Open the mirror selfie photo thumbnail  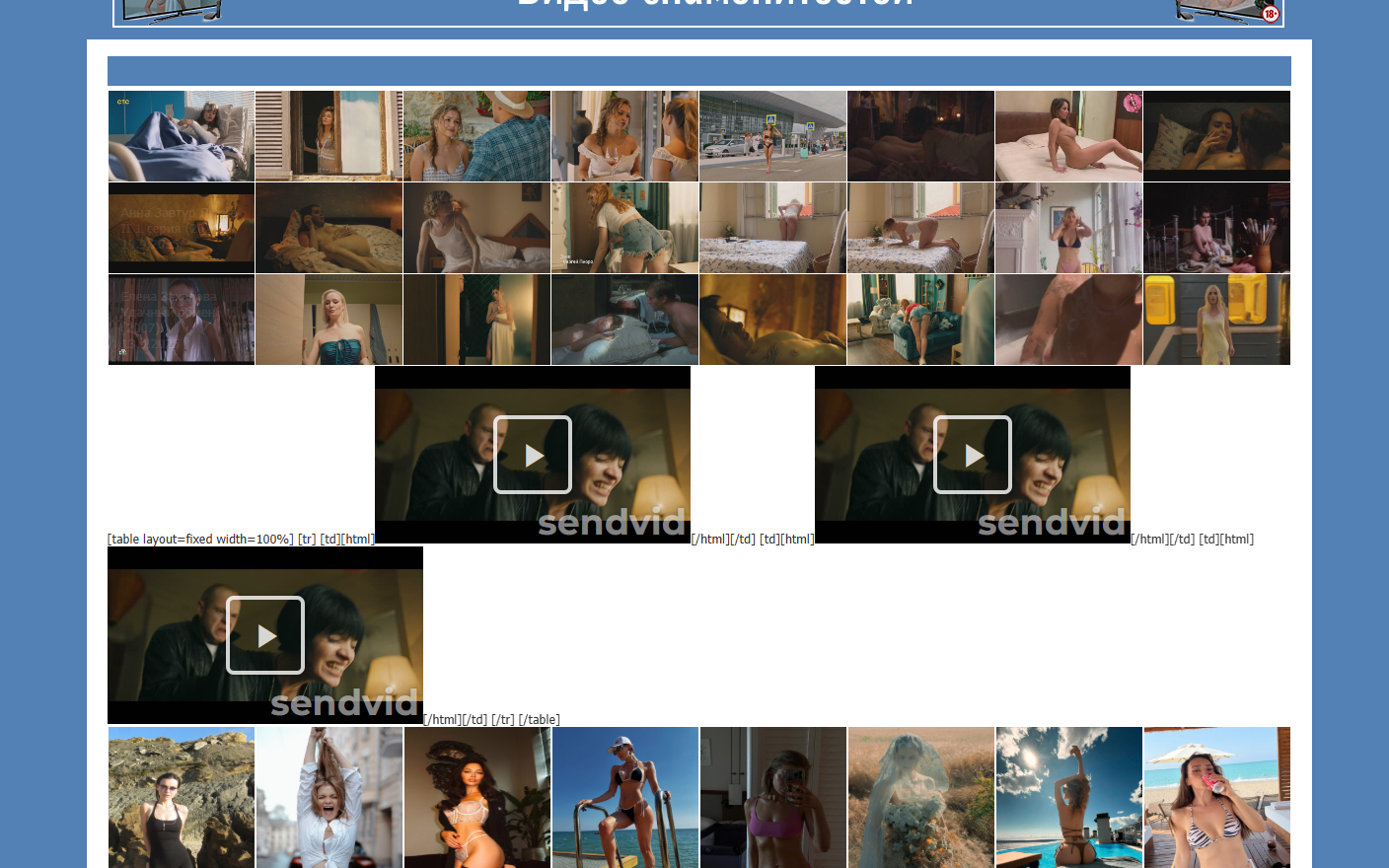[773, 797]
